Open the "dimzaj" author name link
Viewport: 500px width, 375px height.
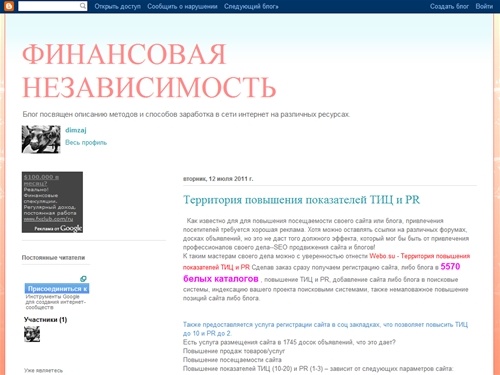coord(76,130)
